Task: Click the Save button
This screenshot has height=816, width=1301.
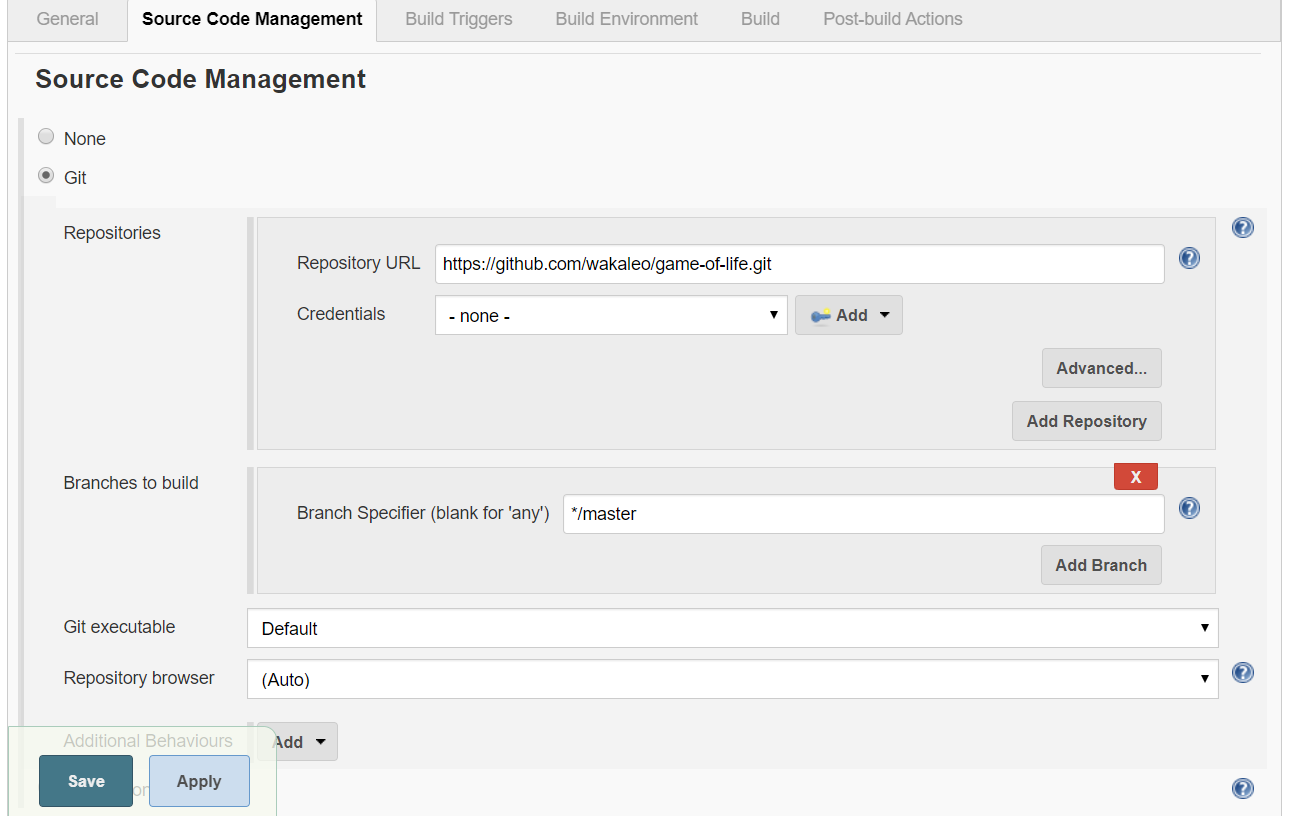Action: point(86,781)
